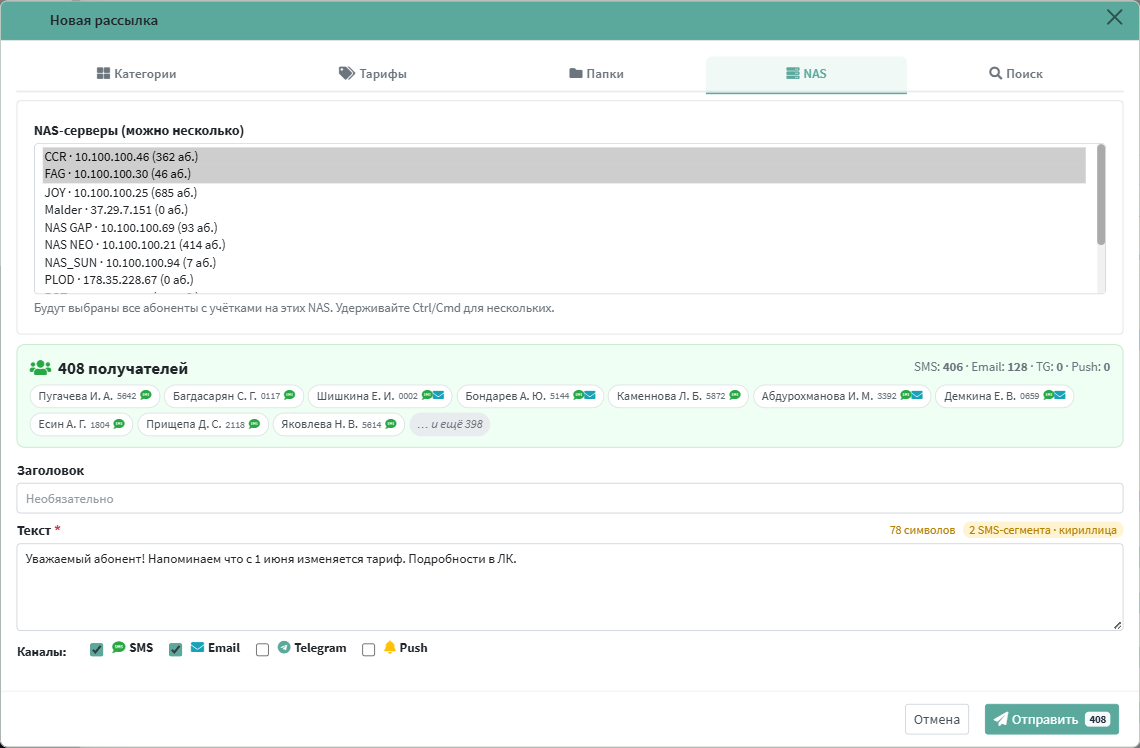This screenshot has width=1140, height=748.
Task: Uncheck the Email channel checkbox
Action: 175,649
